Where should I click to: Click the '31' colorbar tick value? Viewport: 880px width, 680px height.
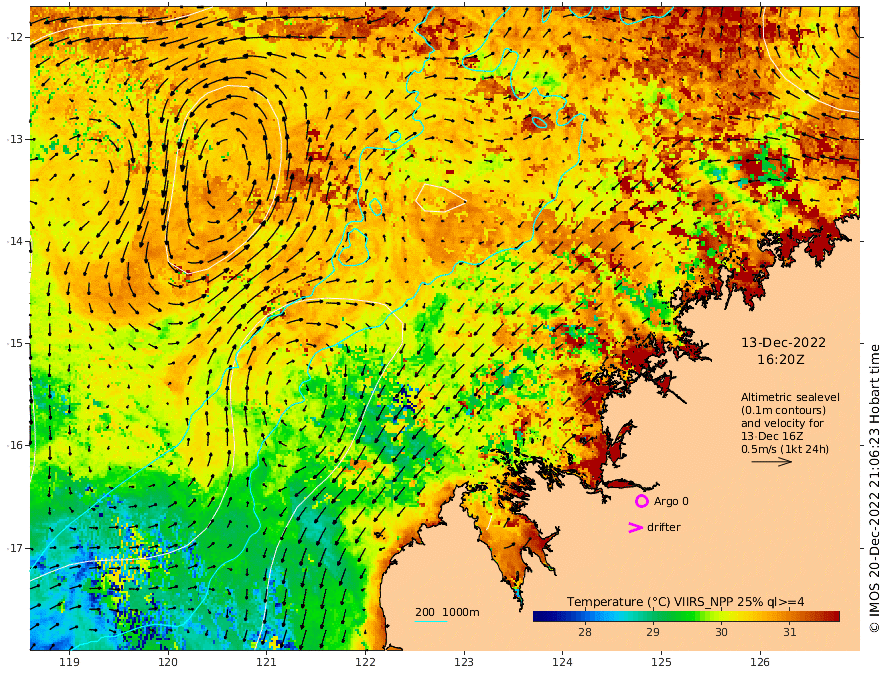(x=790, y=632)
